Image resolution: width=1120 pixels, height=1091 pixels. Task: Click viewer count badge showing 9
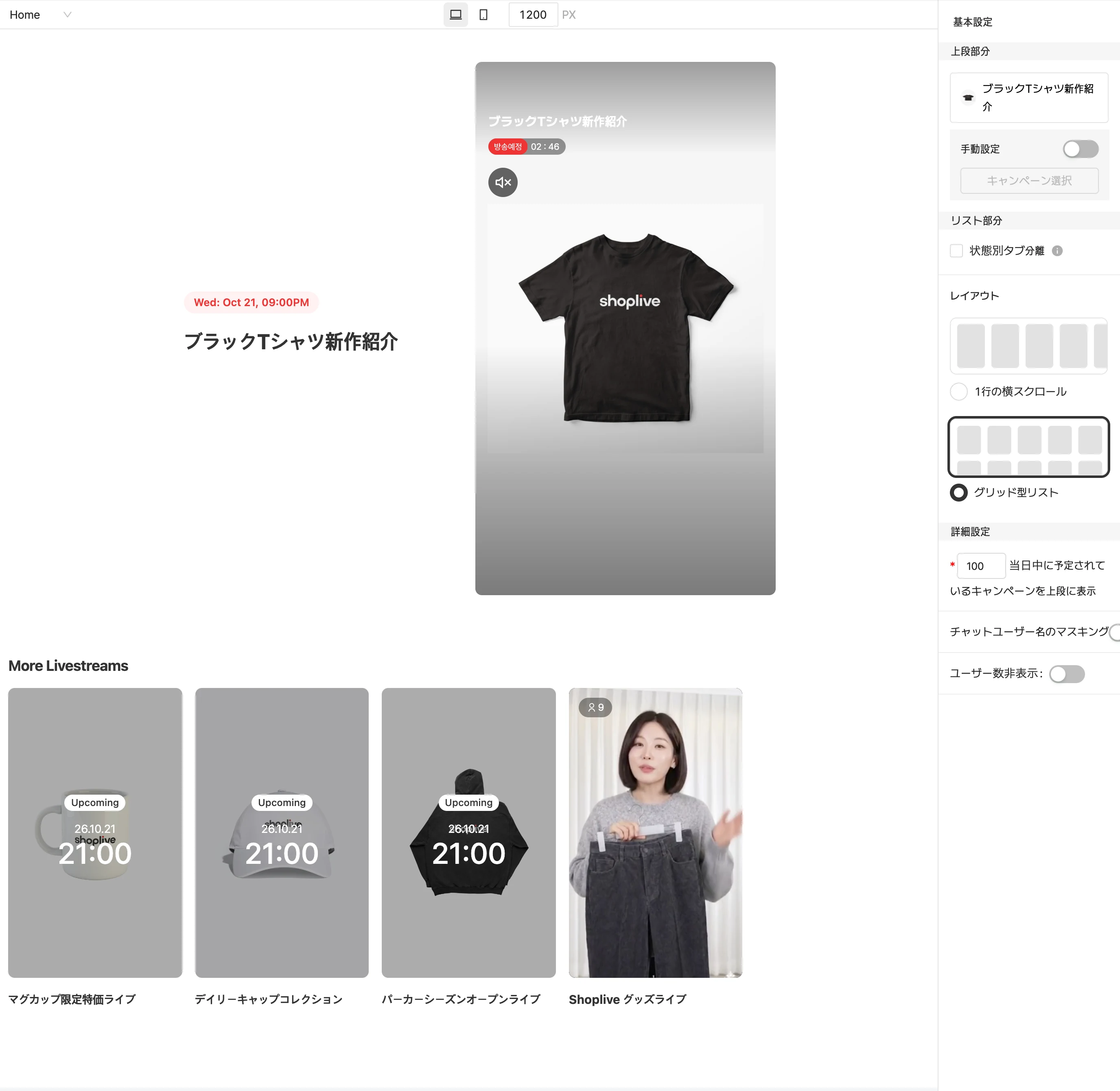595,707
